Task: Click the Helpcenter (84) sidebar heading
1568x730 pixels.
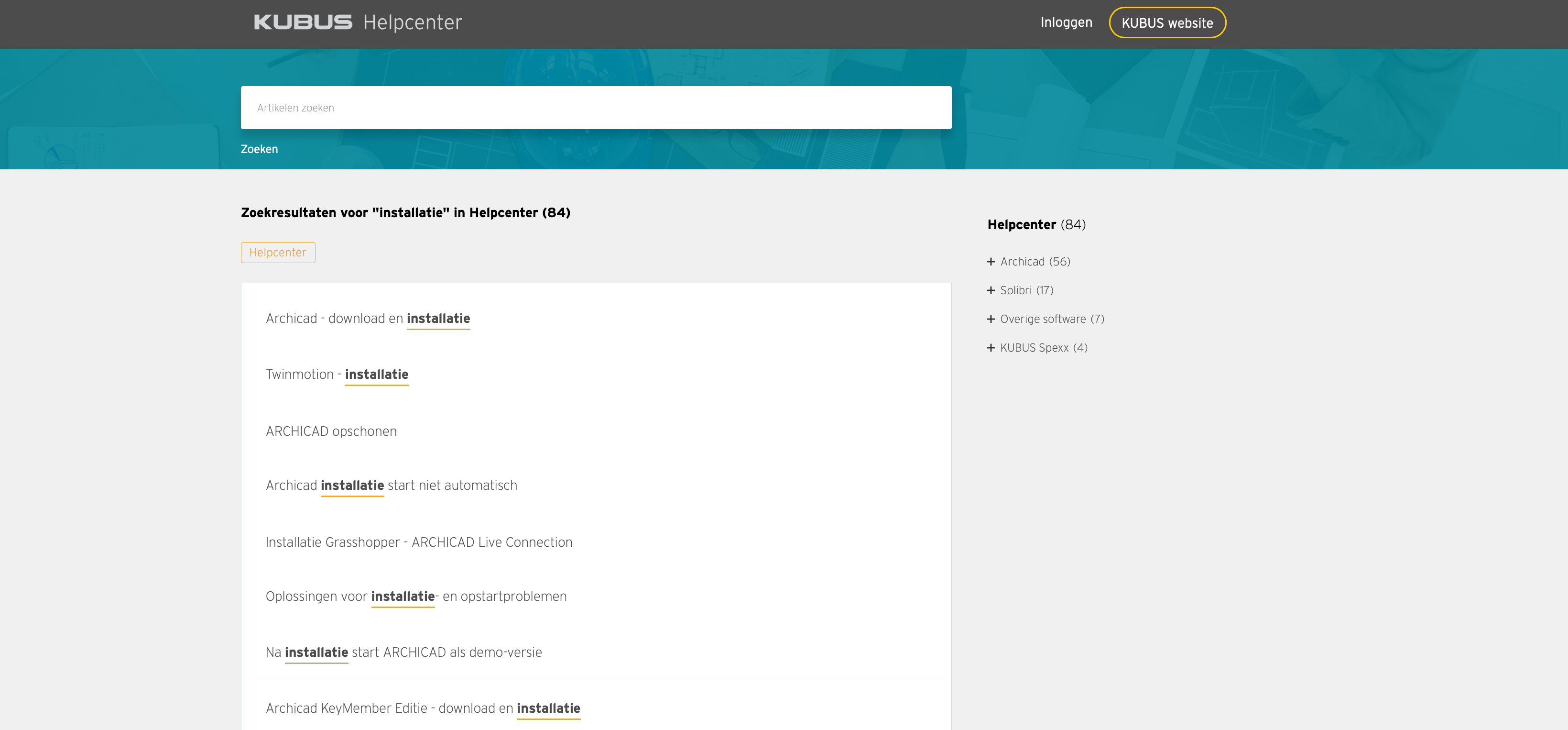Action: tap(1036, 225)
